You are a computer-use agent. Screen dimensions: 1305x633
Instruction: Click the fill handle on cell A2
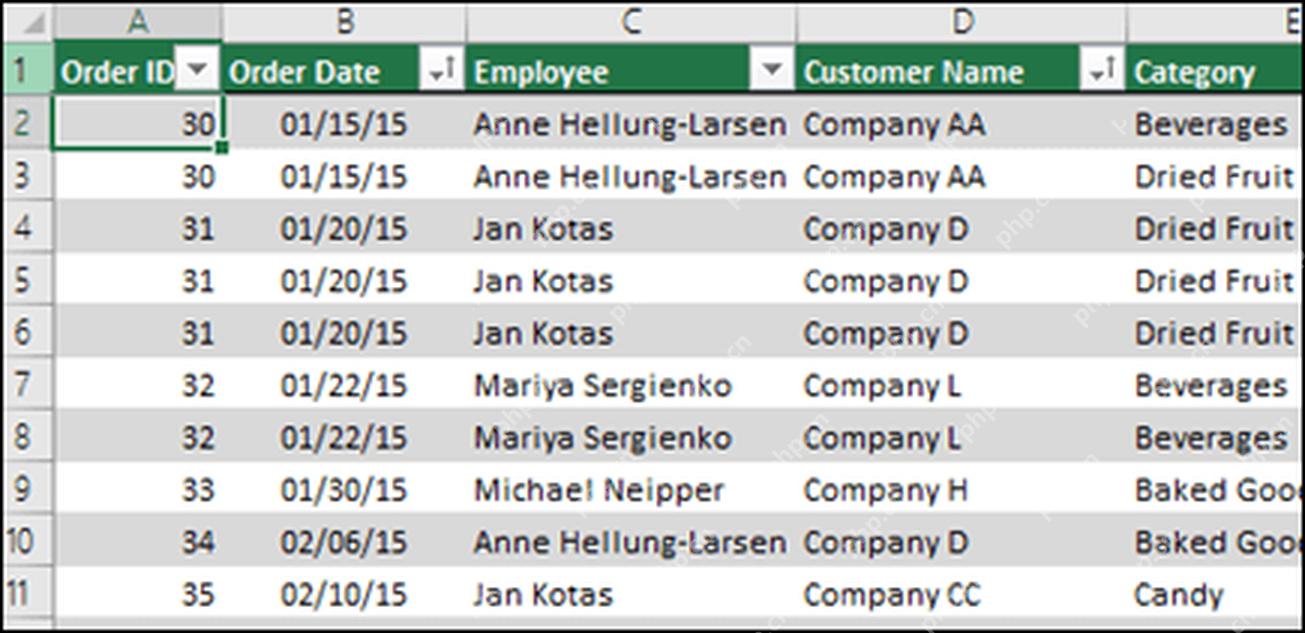click(221, 148)
